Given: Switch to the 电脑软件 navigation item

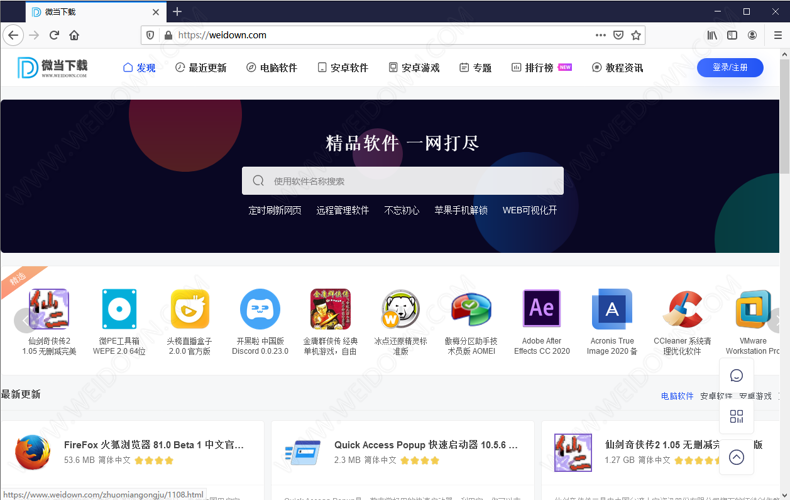Looking at the screenshot, I should pos(271,68).
